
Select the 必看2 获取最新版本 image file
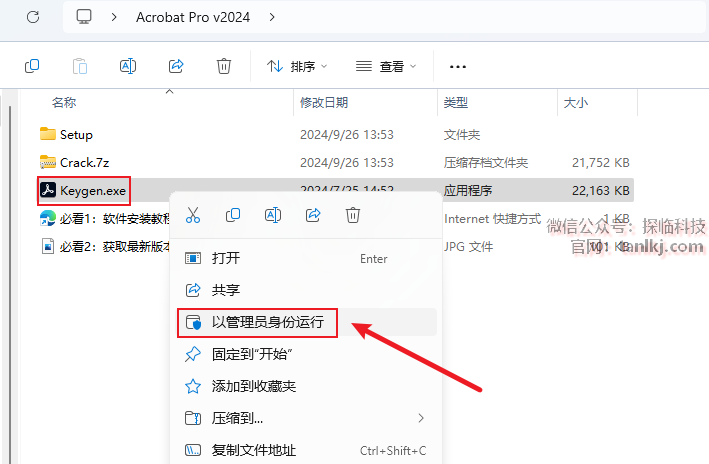(115, 247)
